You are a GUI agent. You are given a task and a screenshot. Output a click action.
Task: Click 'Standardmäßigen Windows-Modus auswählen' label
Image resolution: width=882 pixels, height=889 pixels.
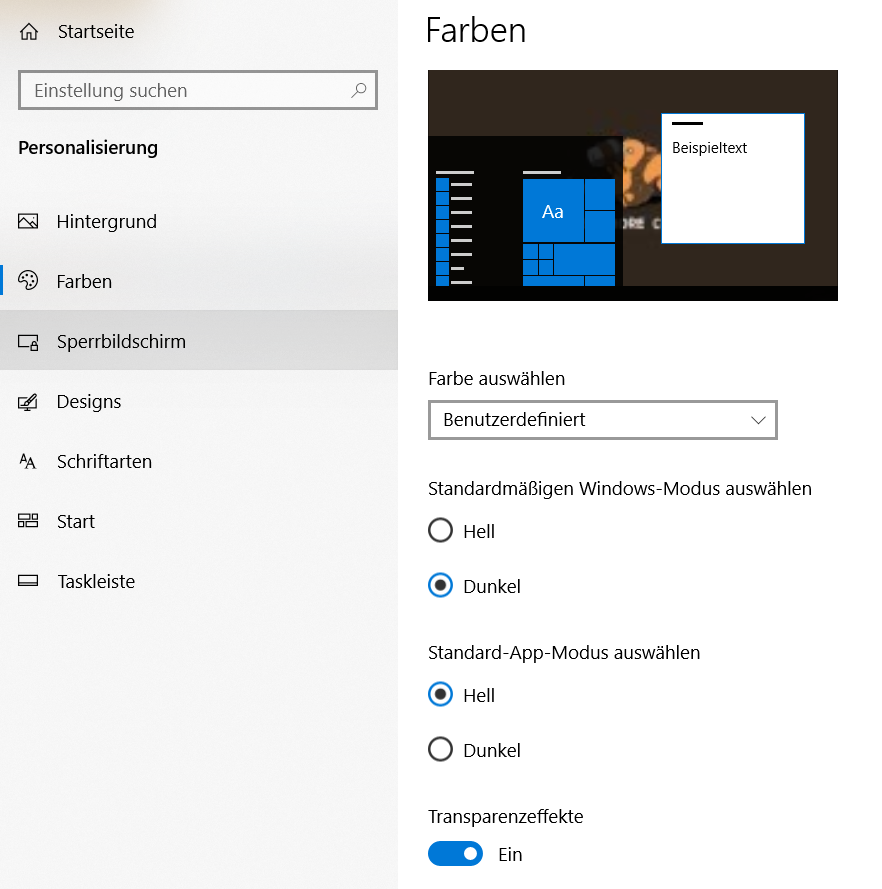(620, 489)
